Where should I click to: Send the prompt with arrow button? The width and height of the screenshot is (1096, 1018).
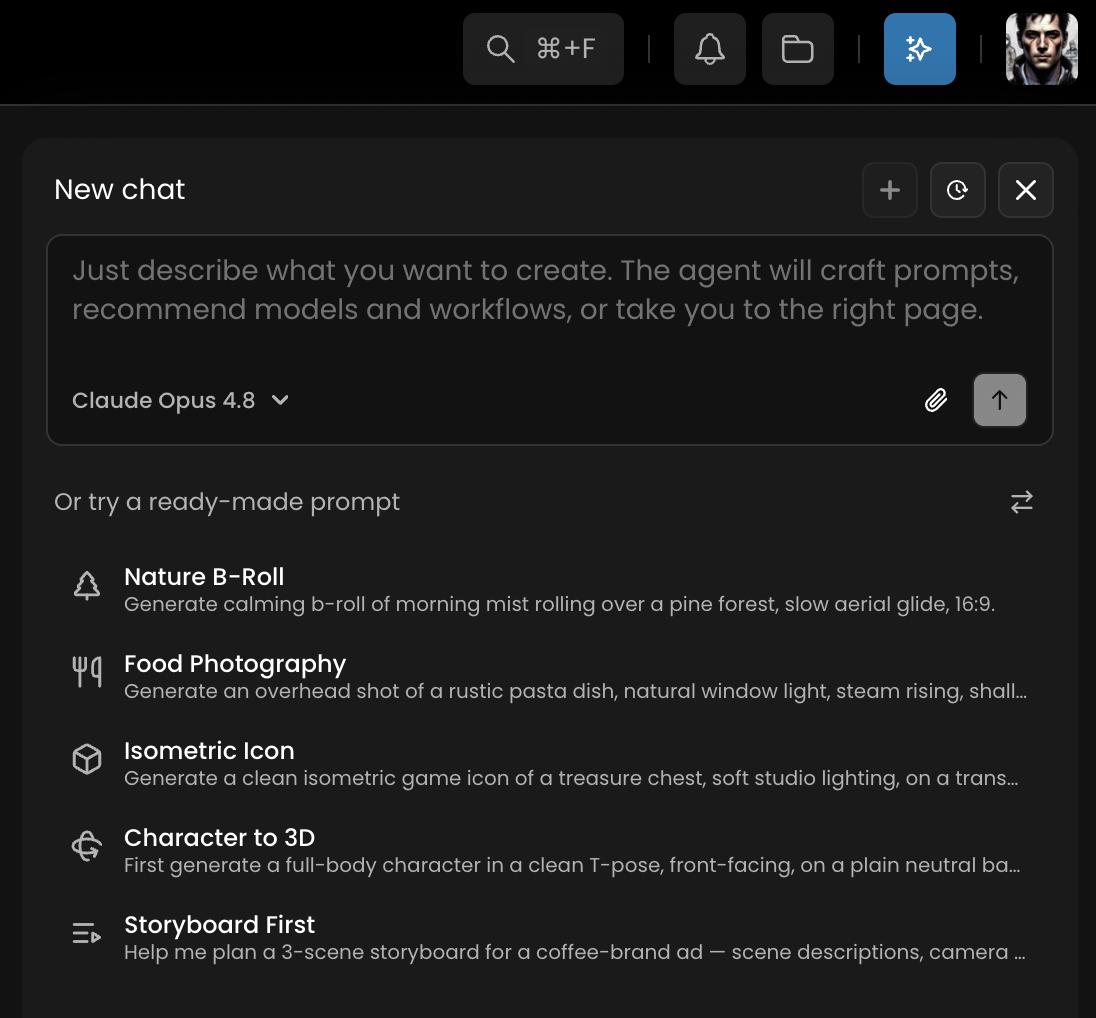click(1000, 401)
